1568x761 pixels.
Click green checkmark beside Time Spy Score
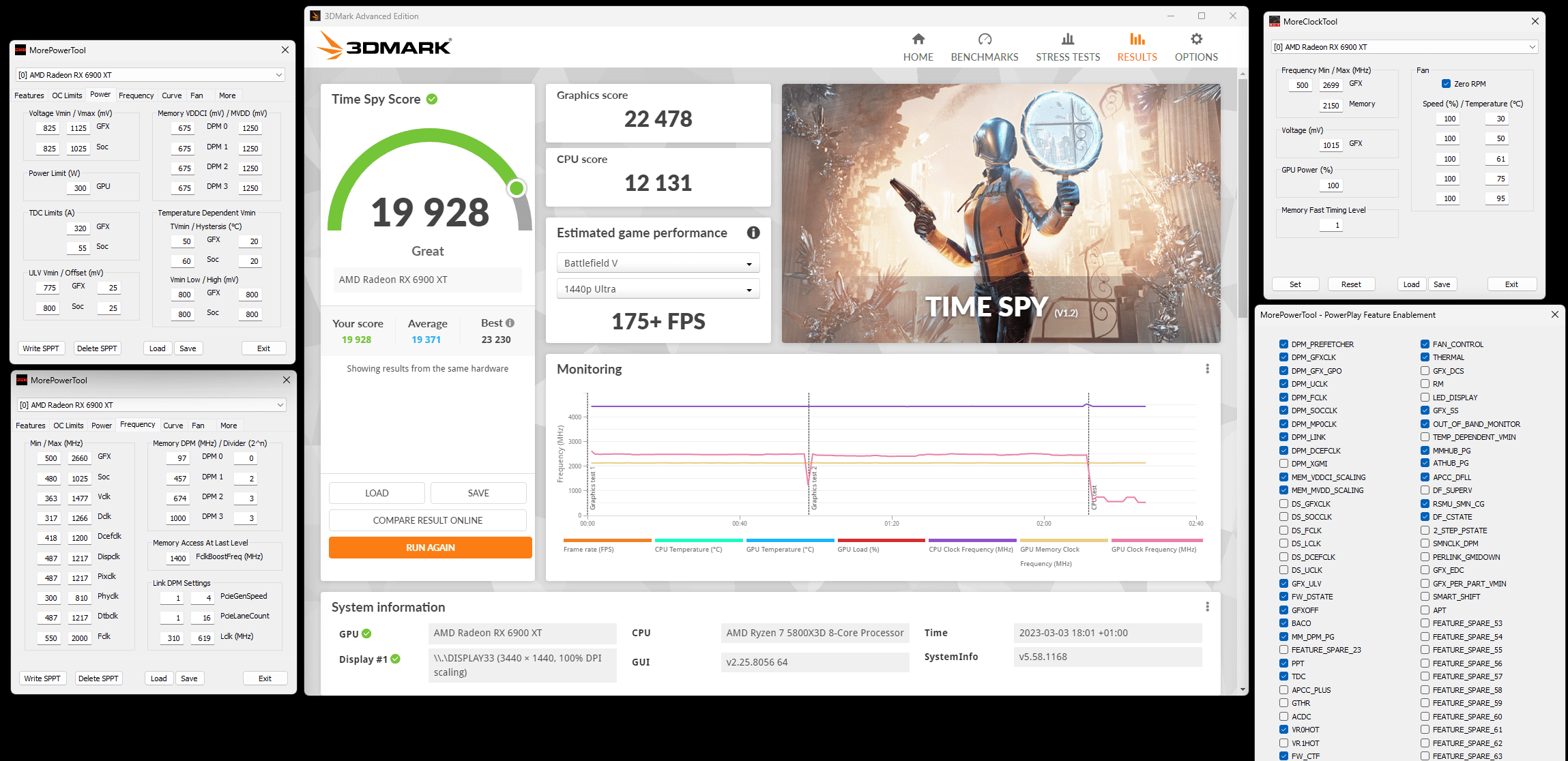pyautogui.click(x=432, y=99)
